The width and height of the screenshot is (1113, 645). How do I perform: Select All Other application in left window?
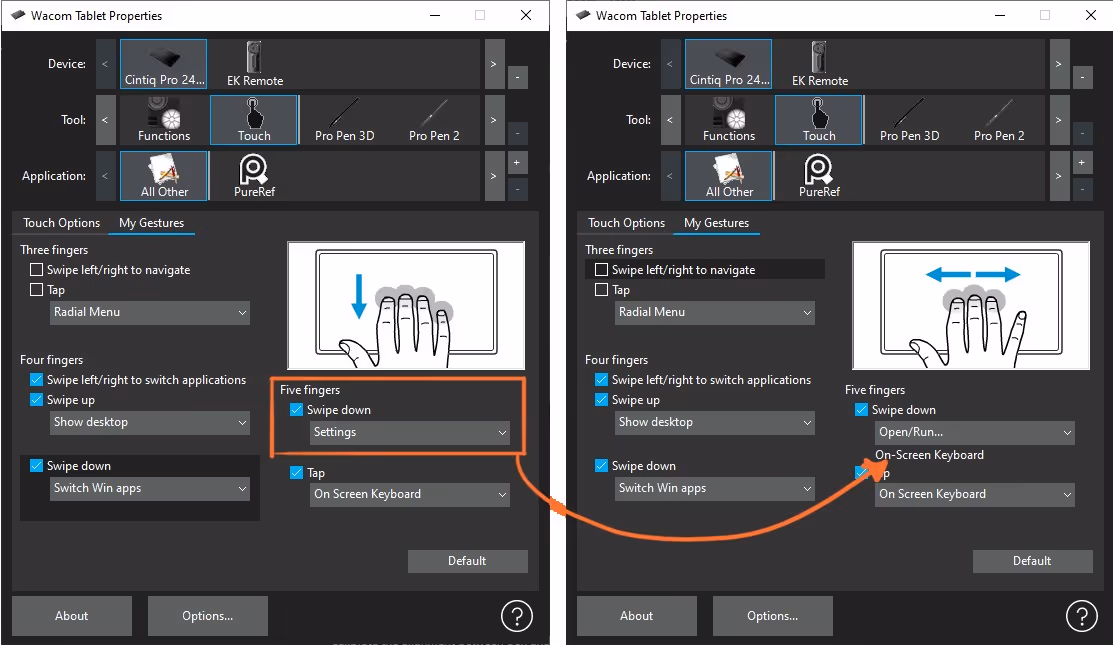[164, 175]
